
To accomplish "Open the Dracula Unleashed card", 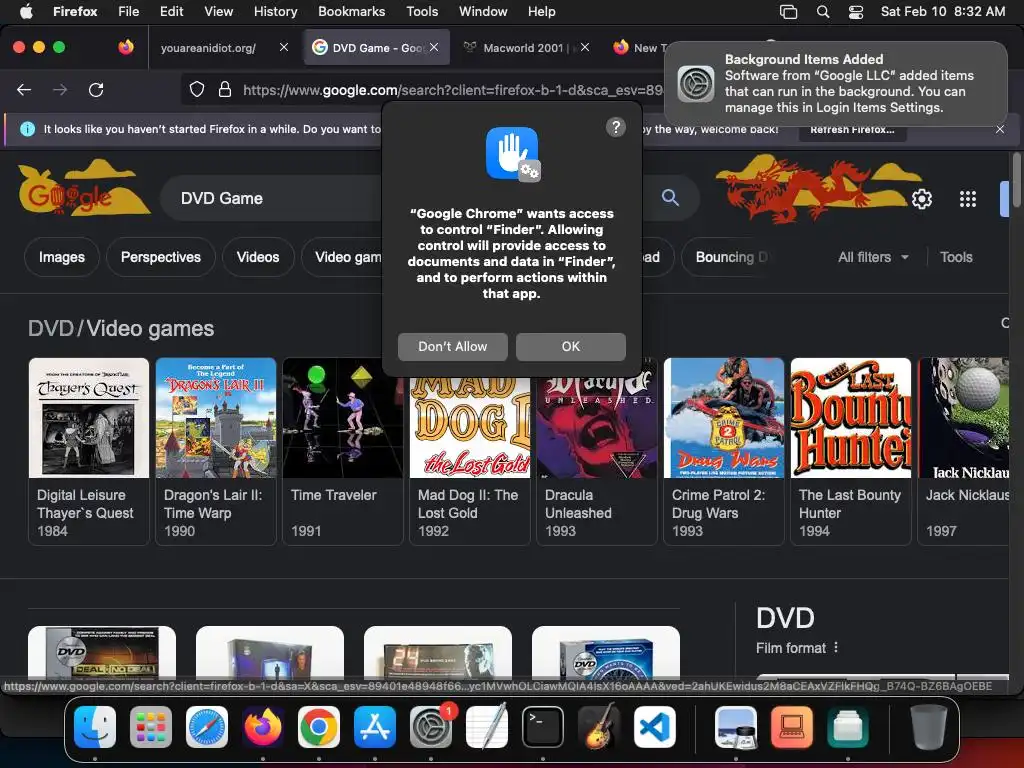I will 596,451.
